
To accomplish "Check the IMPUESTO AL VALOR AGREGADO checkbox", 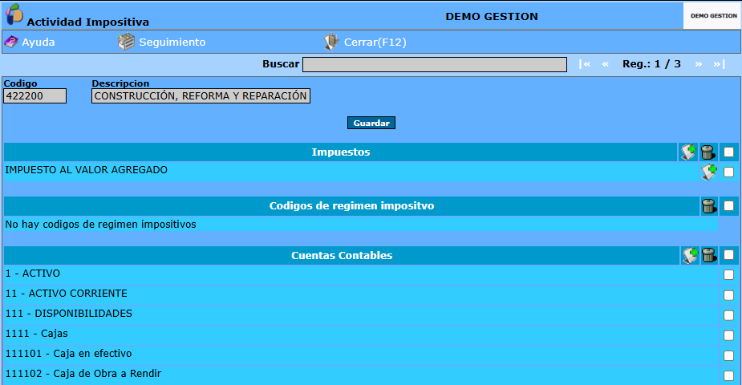I will point(729,172).
